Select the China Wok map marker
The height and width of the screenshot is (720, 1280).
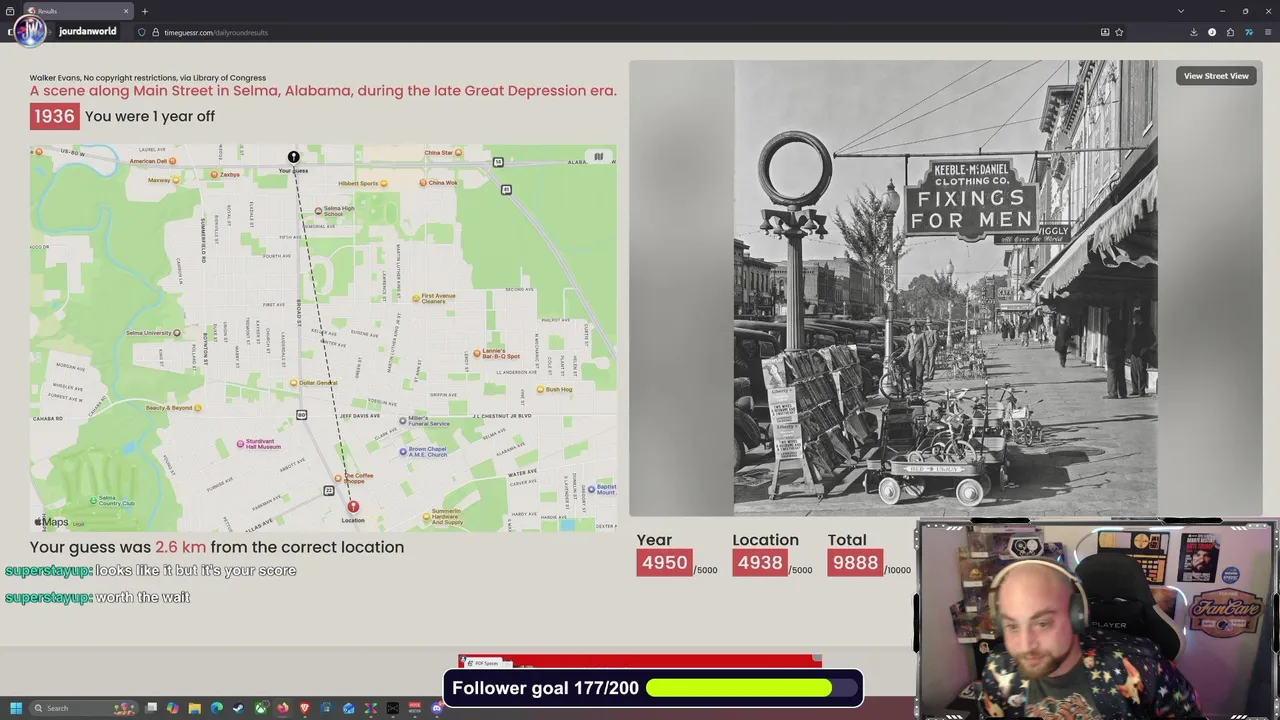pos(423,182)
